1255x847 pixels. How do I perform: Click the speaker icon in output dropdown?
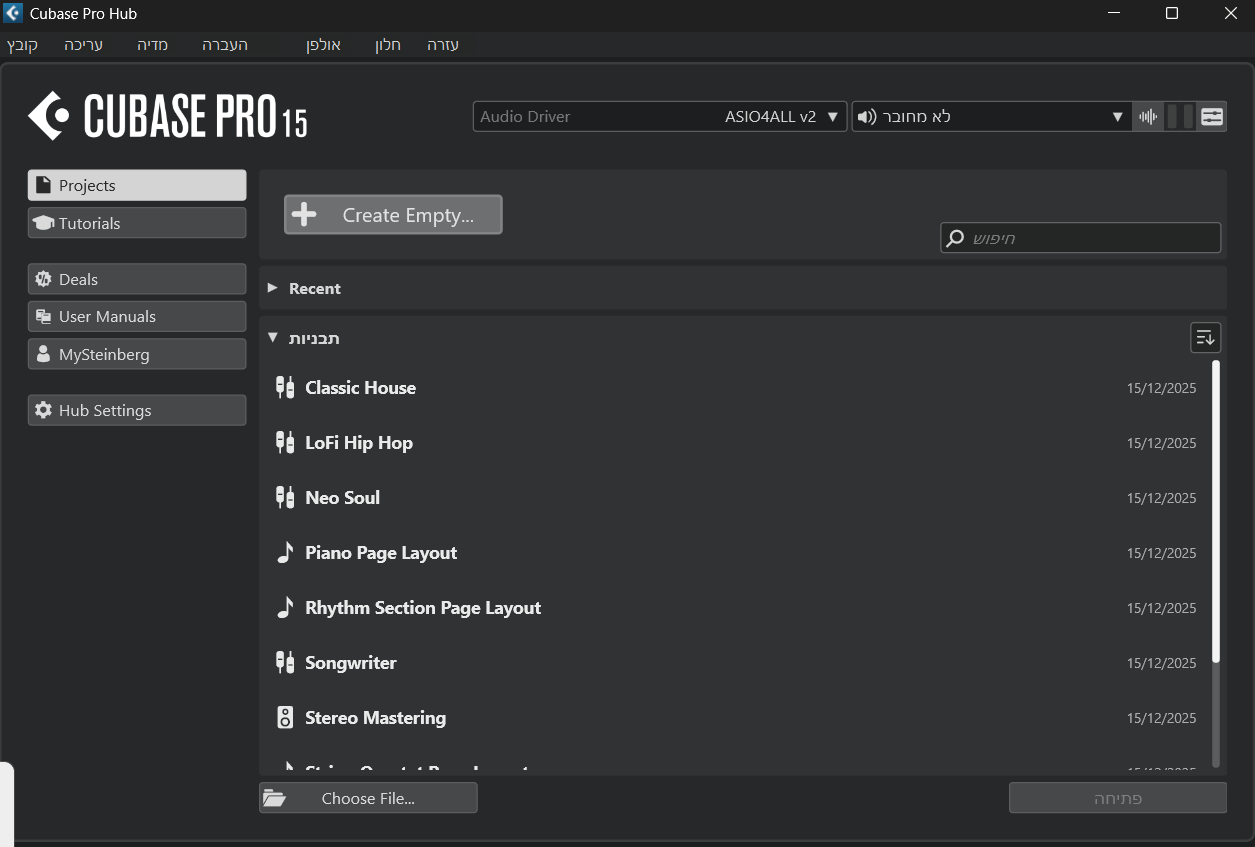tap(867, 116)
